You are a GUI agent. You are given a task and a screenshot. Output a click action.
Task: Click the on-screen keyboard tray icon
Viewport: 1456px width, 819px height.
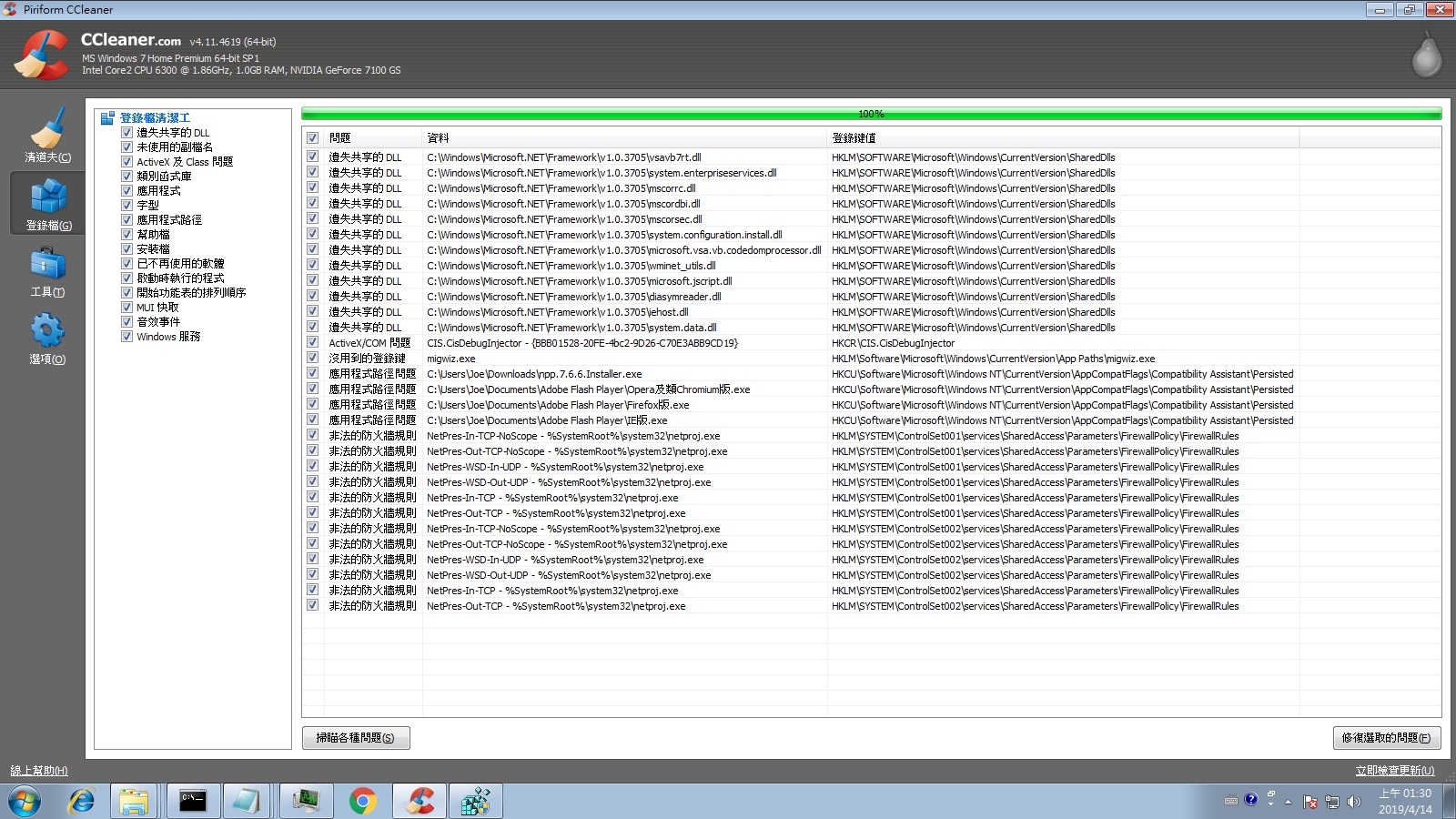(x=1231, y=802)
